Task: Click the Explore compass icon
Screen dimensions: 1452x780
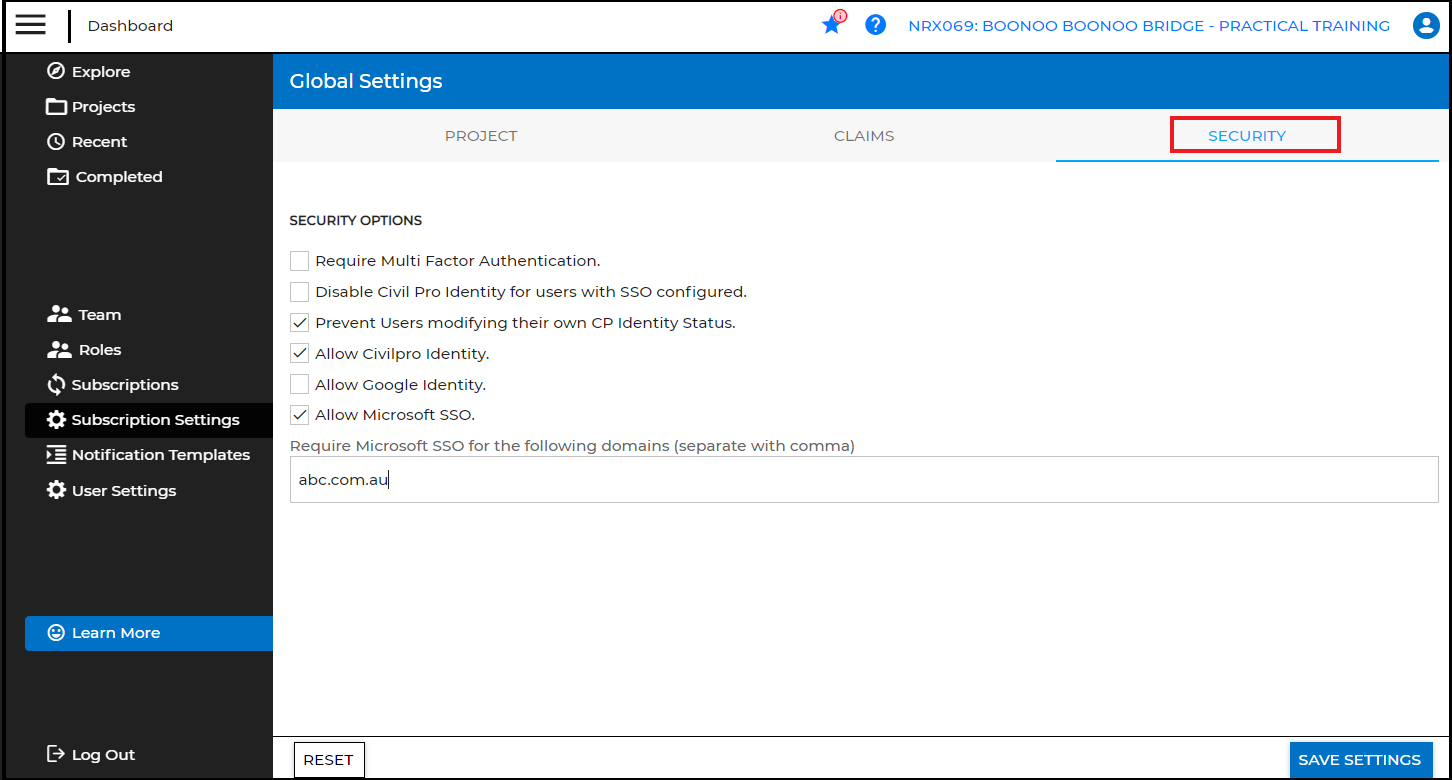Action: 56,72
